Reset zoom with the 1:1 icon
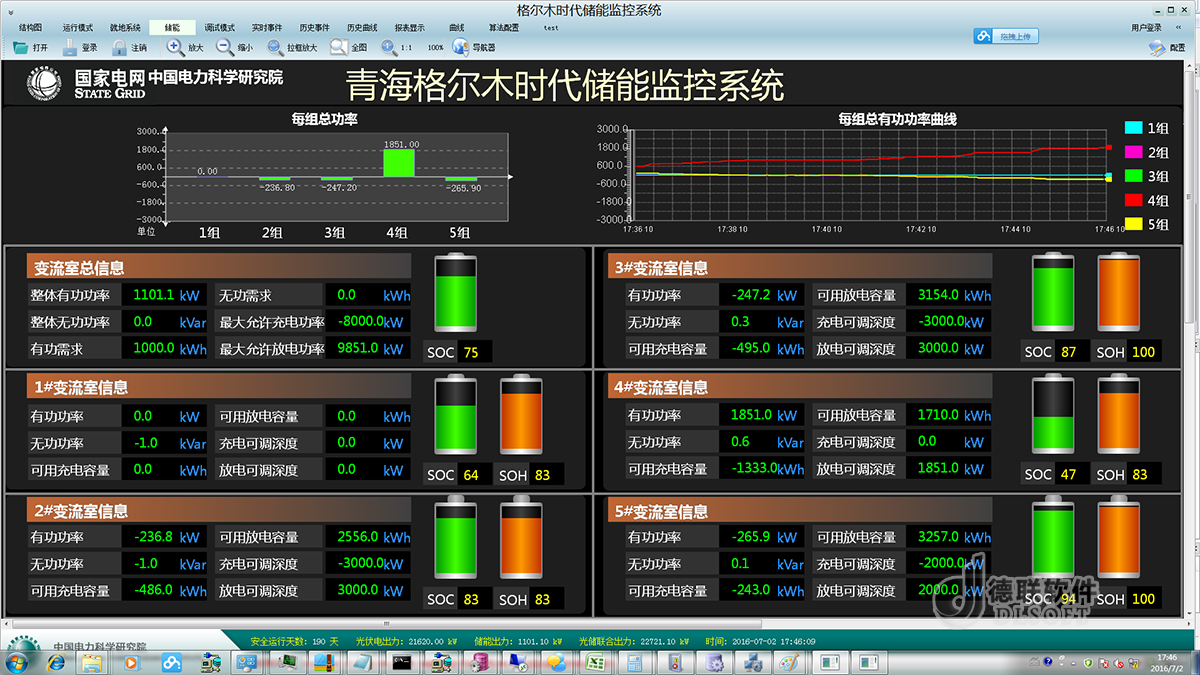The height and width of the screenshot is (675, 1200). pyautogui.click(x=389, y=47)
